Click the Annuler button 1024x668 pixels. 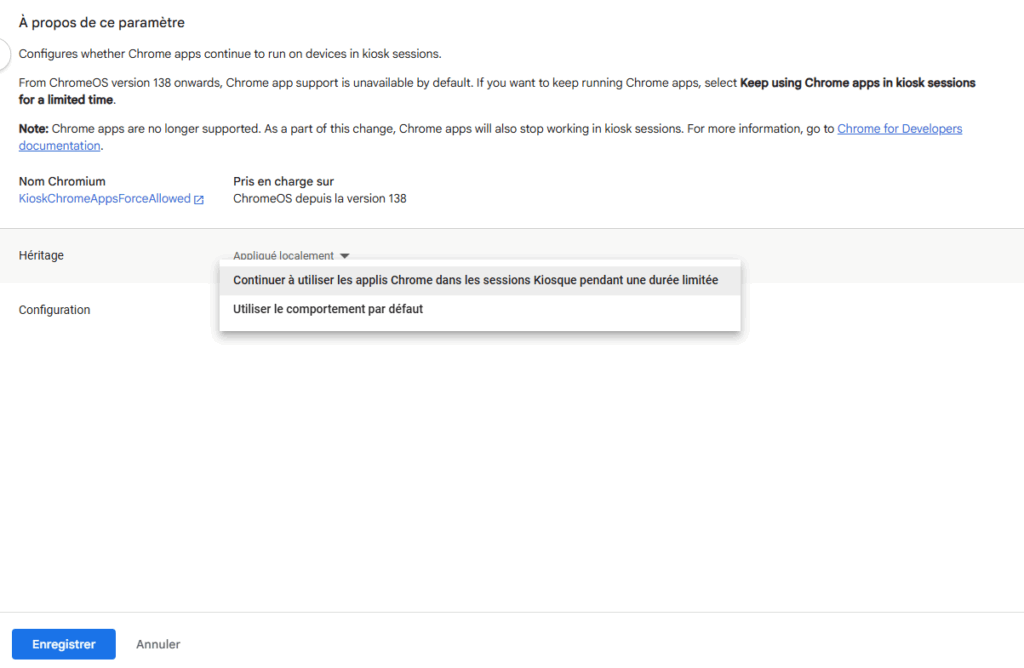[x=158, y=644]
